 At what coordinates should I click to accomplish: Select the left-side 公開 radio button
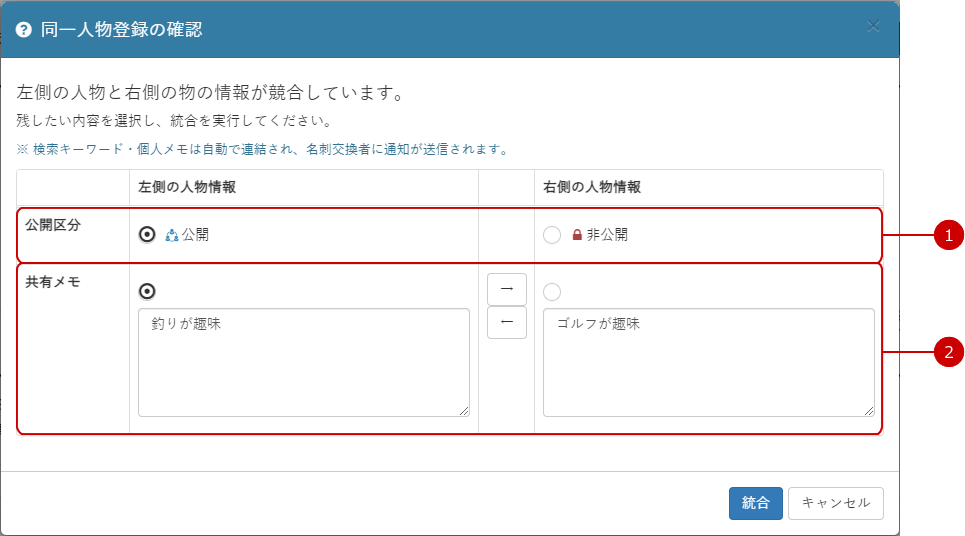[147, 234]
